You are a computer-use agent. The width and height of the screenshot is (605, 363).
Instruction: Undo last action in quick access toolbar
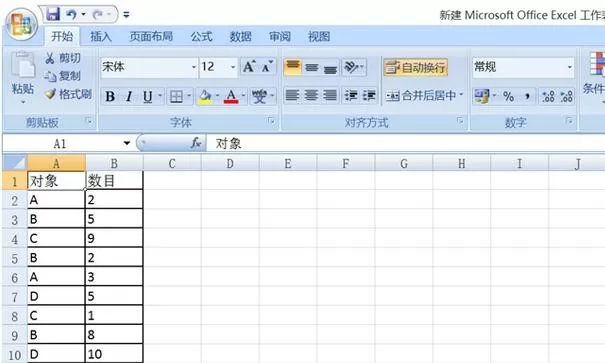click(x=71, y=15)
